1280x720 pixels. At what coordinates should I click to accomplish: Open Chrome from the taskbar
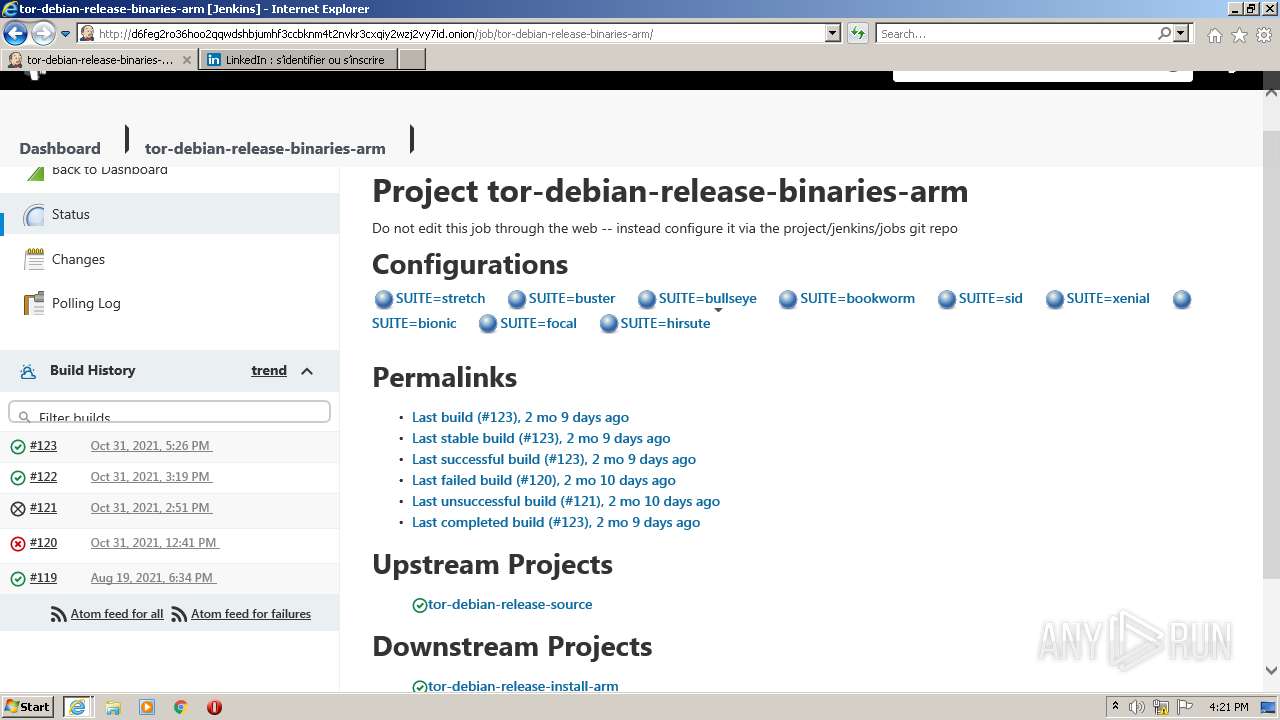pyautogui.click(x=181, y=707)
